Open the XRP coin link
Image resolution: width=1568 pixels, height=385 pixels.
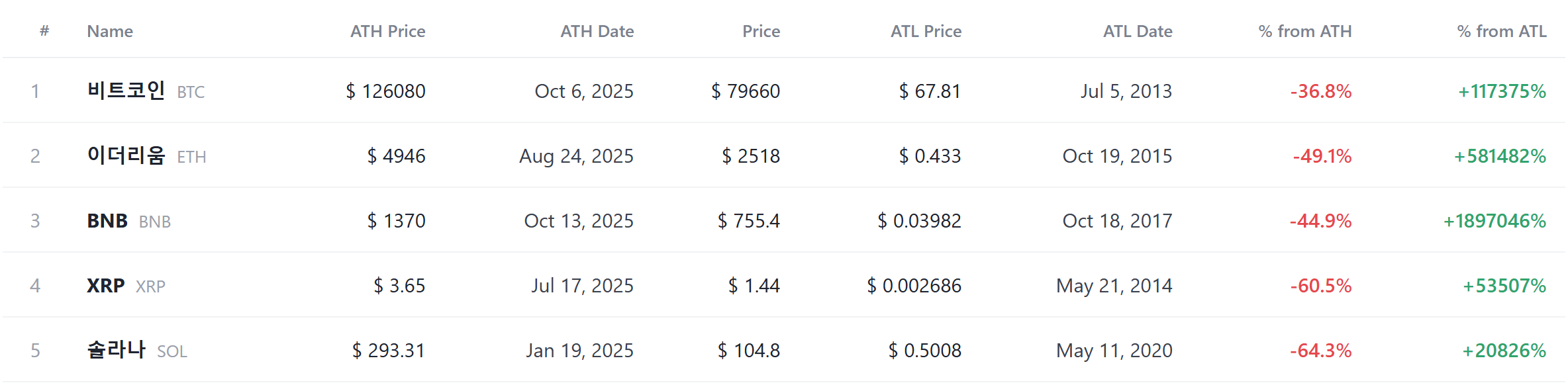click(x=126, y=285)
